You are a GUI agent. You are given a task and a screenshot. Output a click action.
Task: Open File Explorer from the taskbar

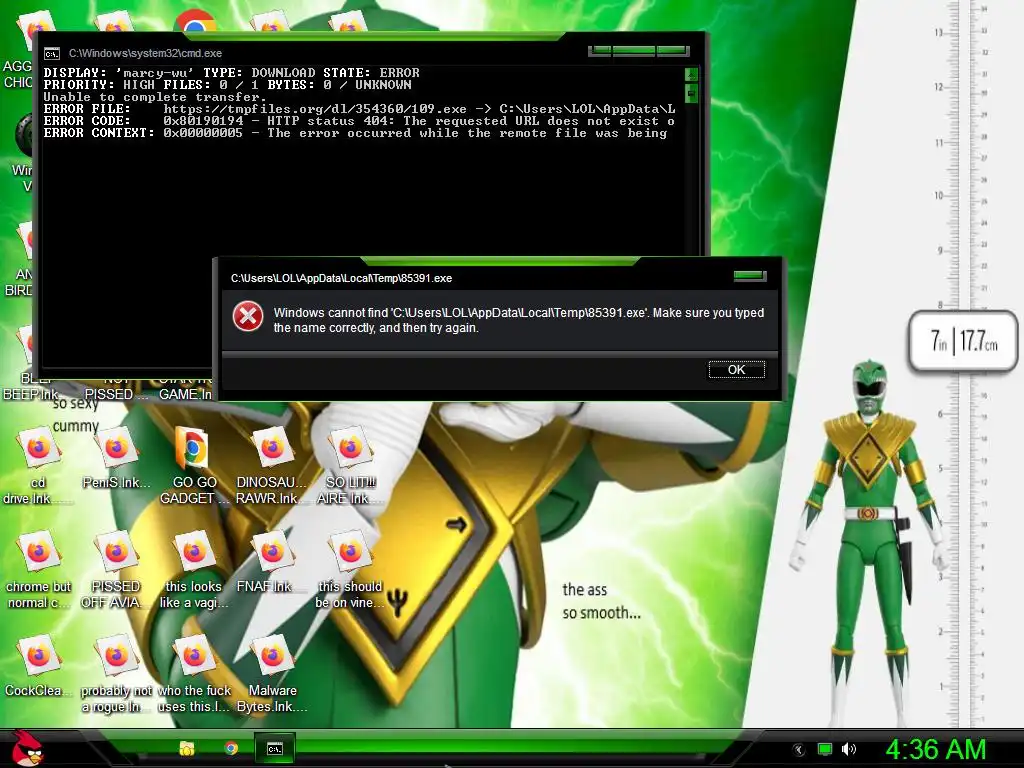tap(187, 748)
